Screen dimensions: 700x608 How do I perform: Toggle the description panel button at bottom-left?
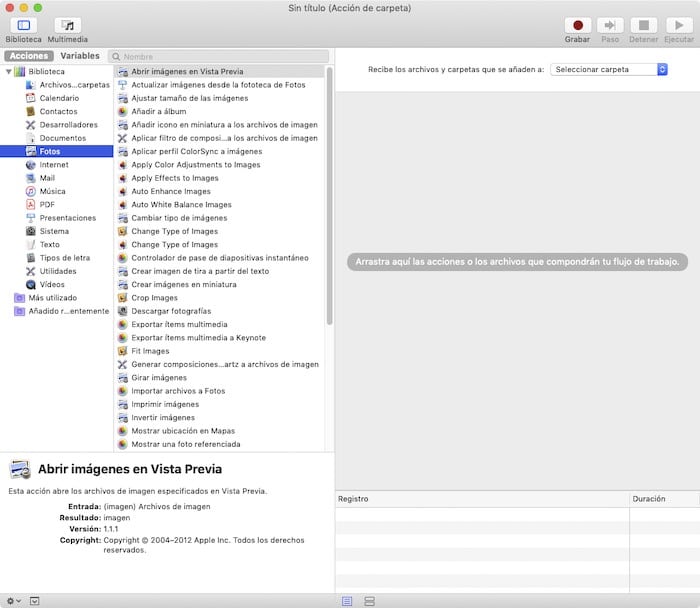tap(35, 601)
